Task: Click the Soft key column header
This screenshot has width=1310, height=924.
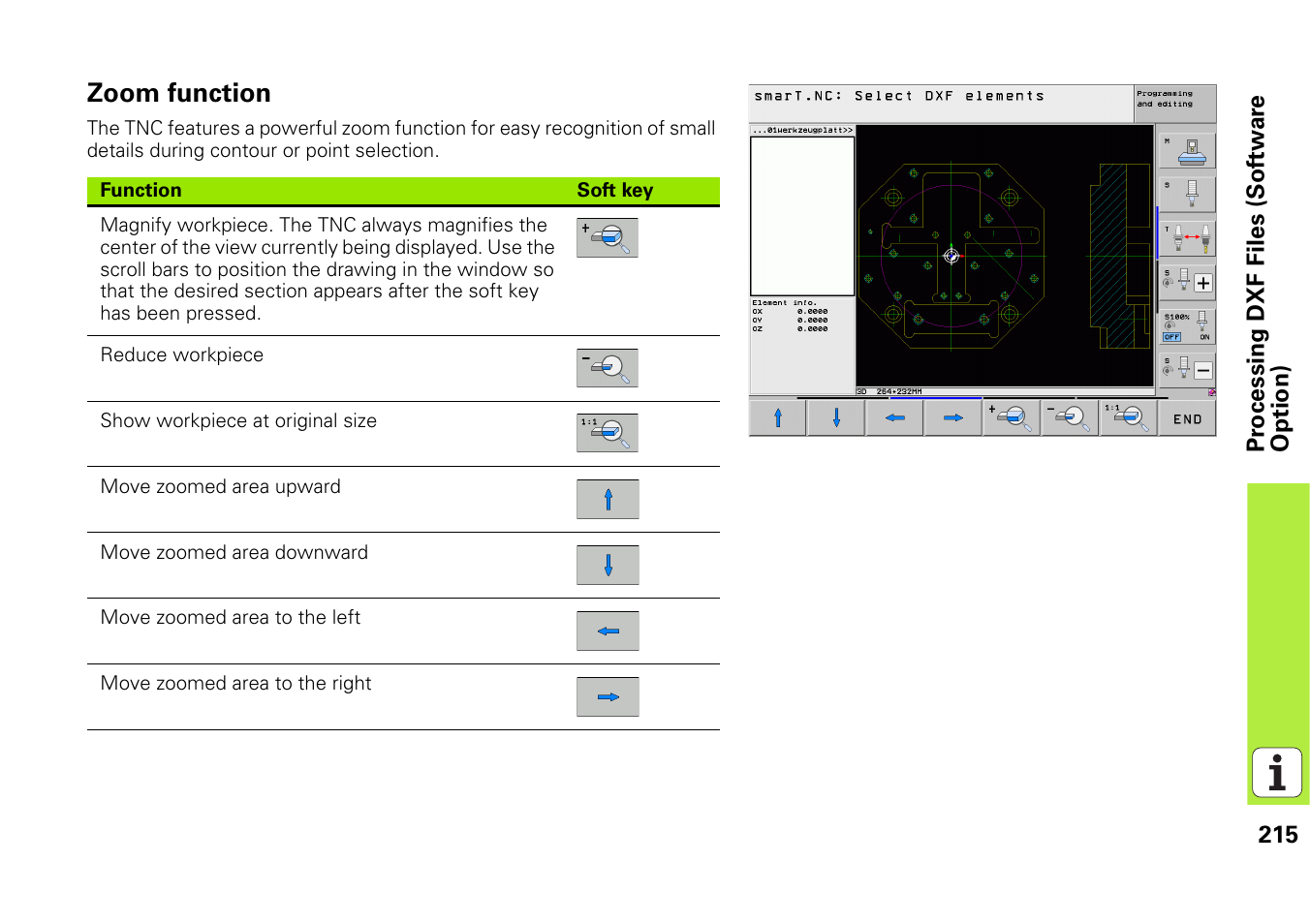Action: (x=615, y=191)
